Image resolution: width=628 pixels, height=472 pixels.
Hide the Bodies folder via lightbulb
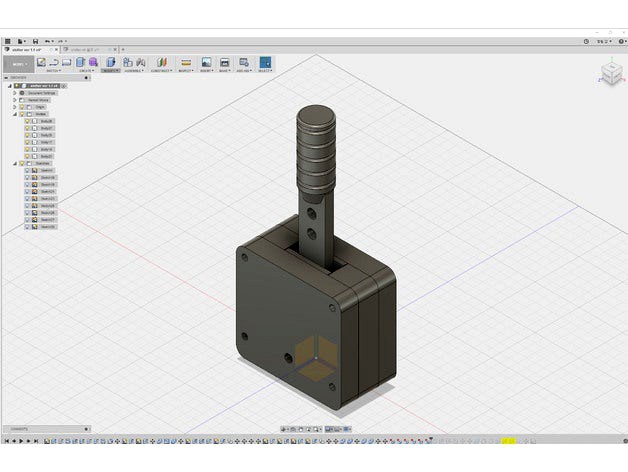point(22,114)
